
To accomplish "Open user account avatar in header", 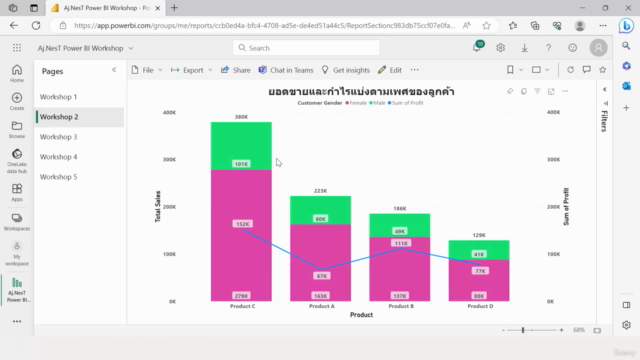I will [x=598, y=48].
